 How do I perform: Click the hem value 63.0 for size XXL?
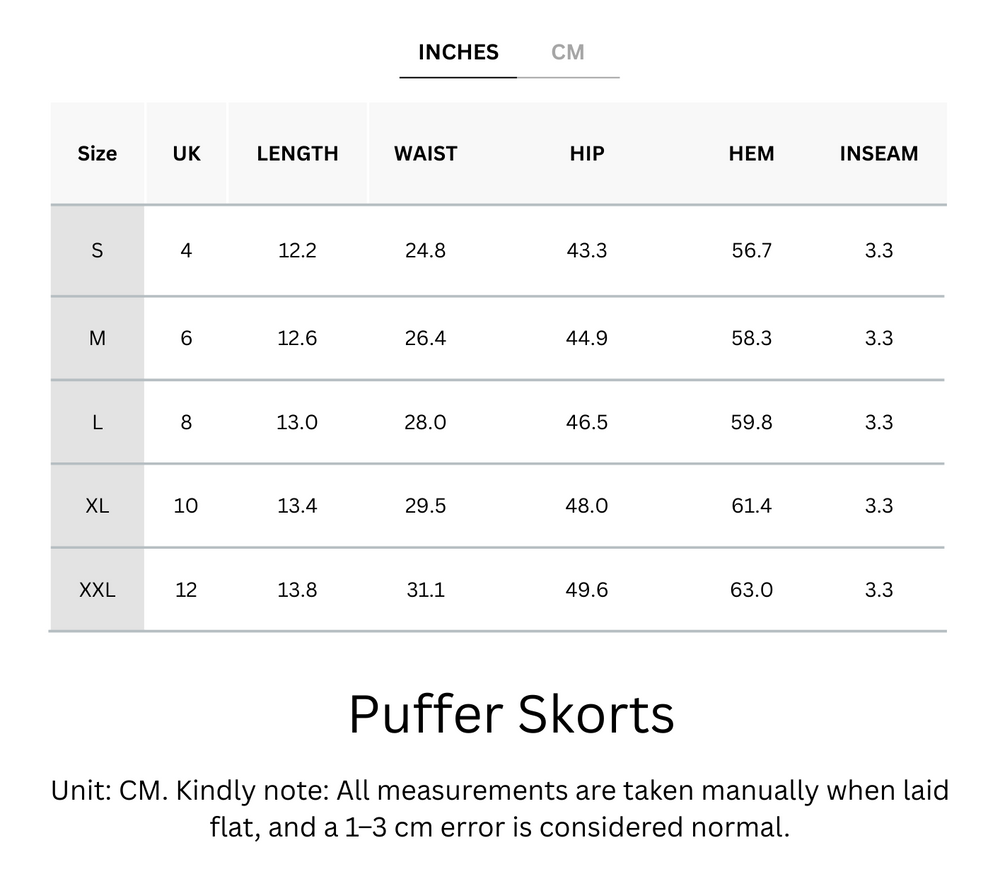(x=751, y=590)
